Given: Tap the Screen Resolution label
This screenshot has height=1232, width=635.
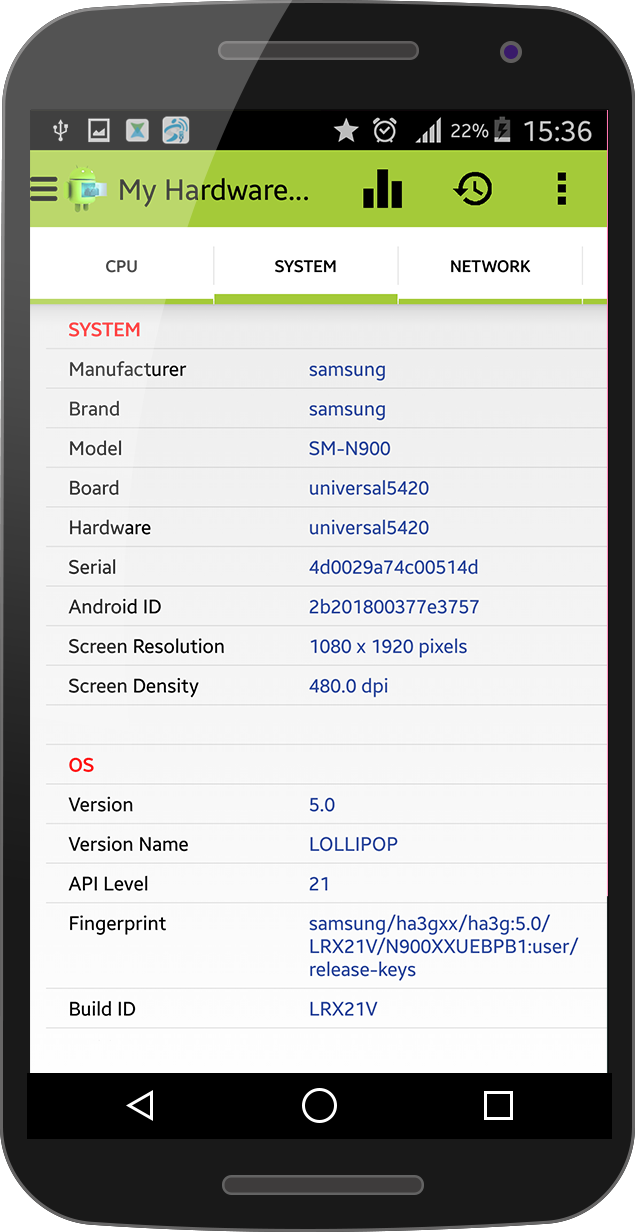Looking at the screenshot, I should 146,646.
